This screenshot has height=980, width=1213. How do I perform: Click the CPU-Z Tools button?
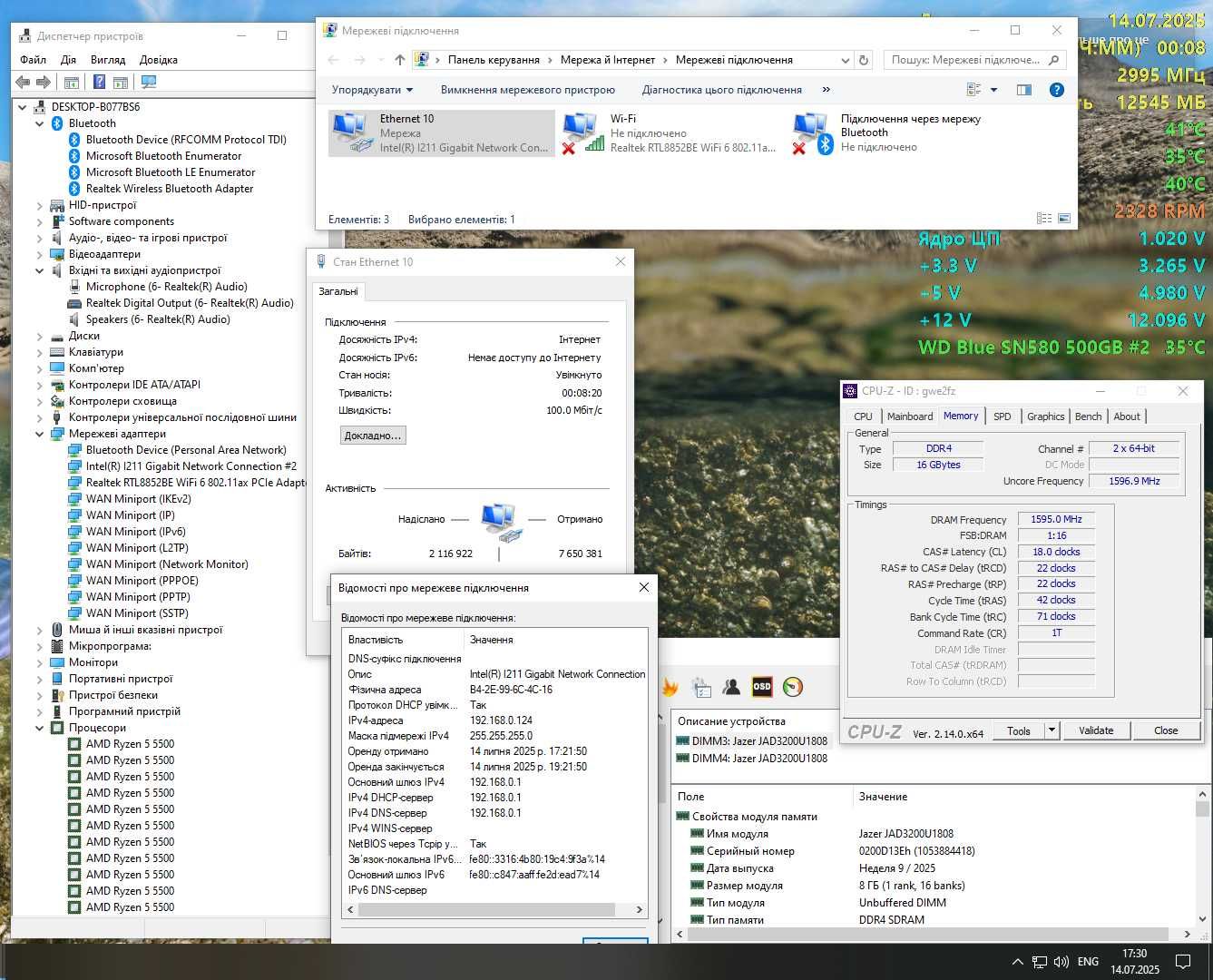point(1019,730)
